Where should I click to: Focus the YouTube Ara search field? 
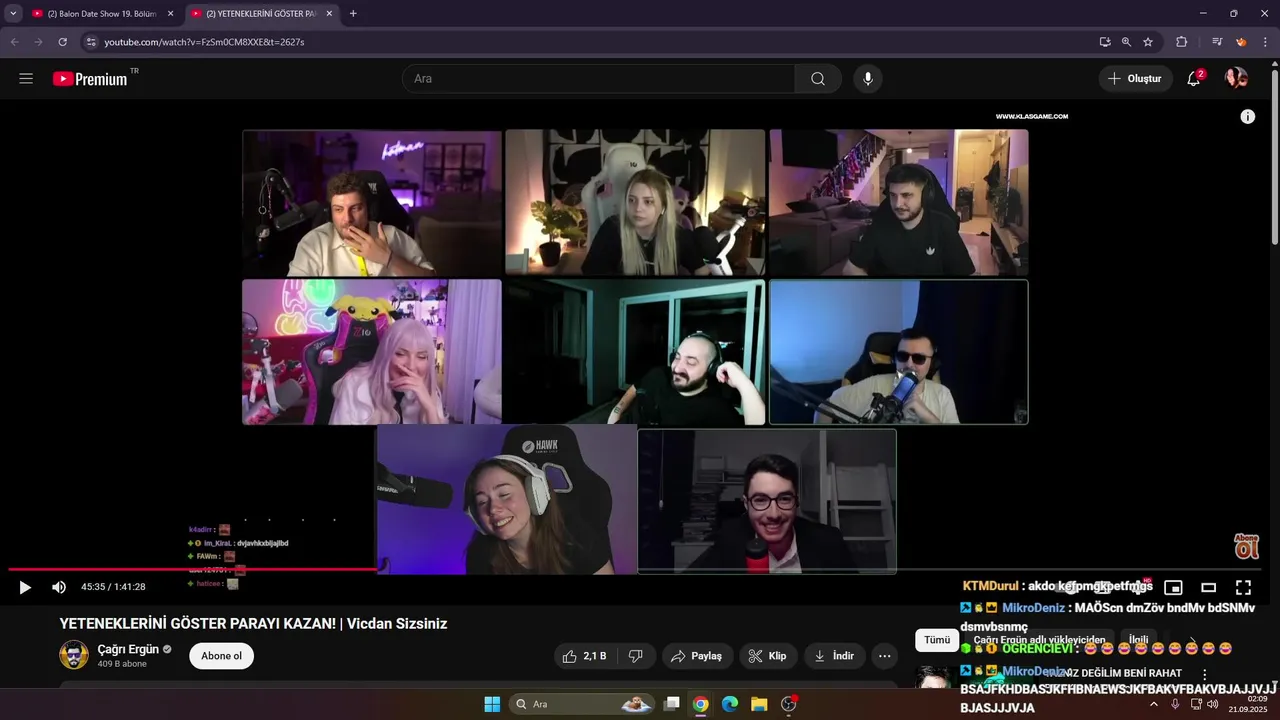598,79
